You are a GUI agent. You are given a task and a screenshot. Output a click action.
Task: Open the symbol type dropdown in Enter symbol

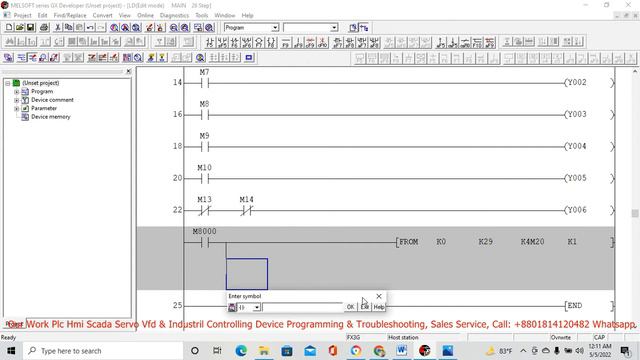(x=257, y=307)
